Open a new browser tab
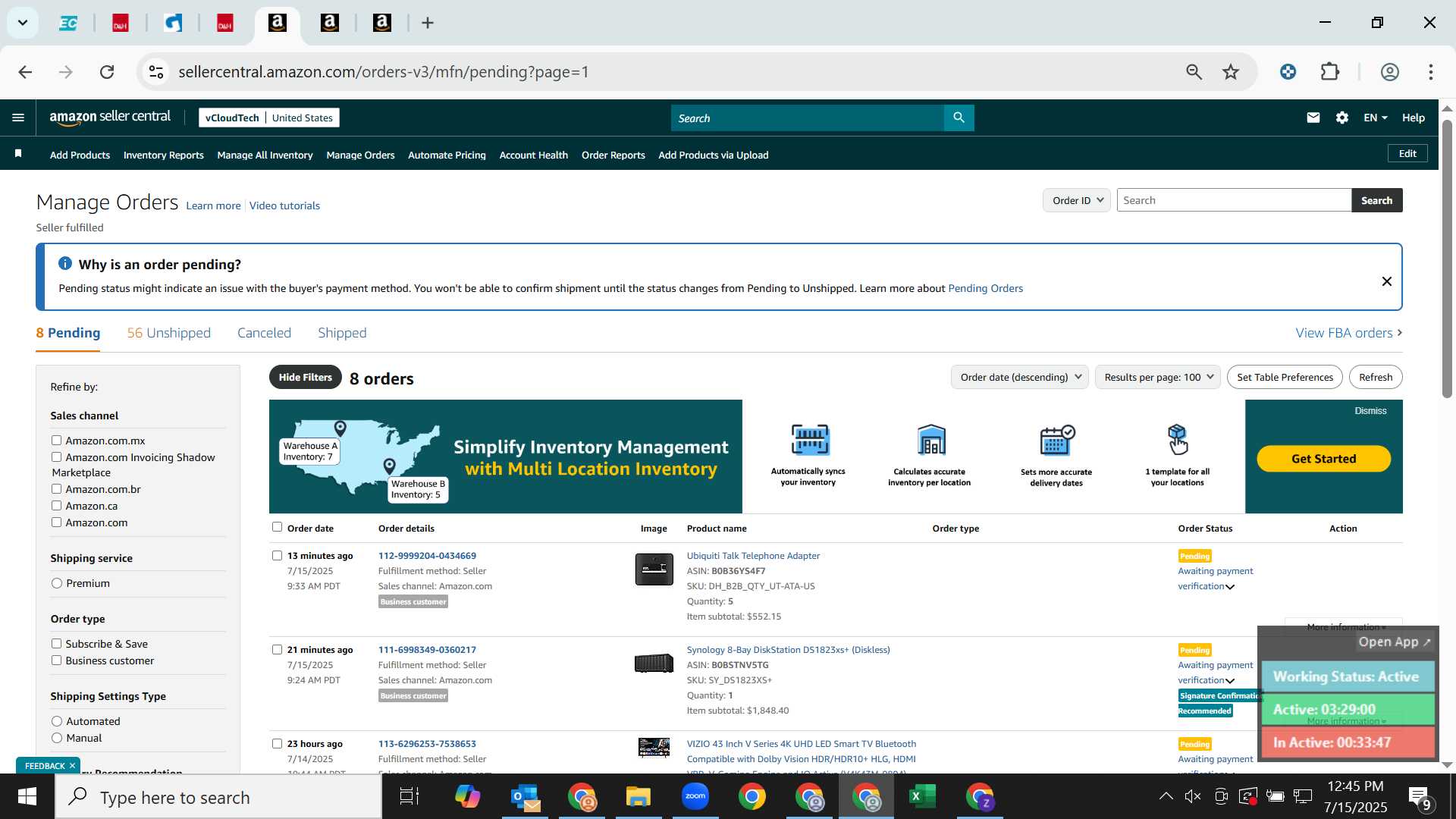 [428, 23]
